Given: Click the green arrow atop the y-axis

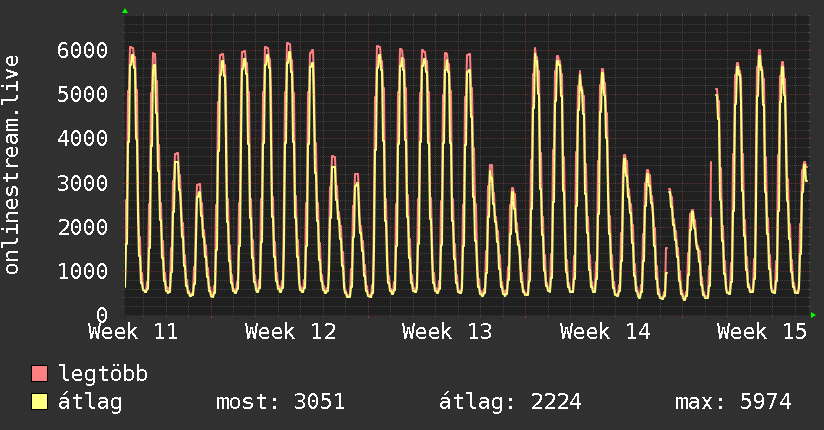Looking at the screenshot, I should [125, 11].
